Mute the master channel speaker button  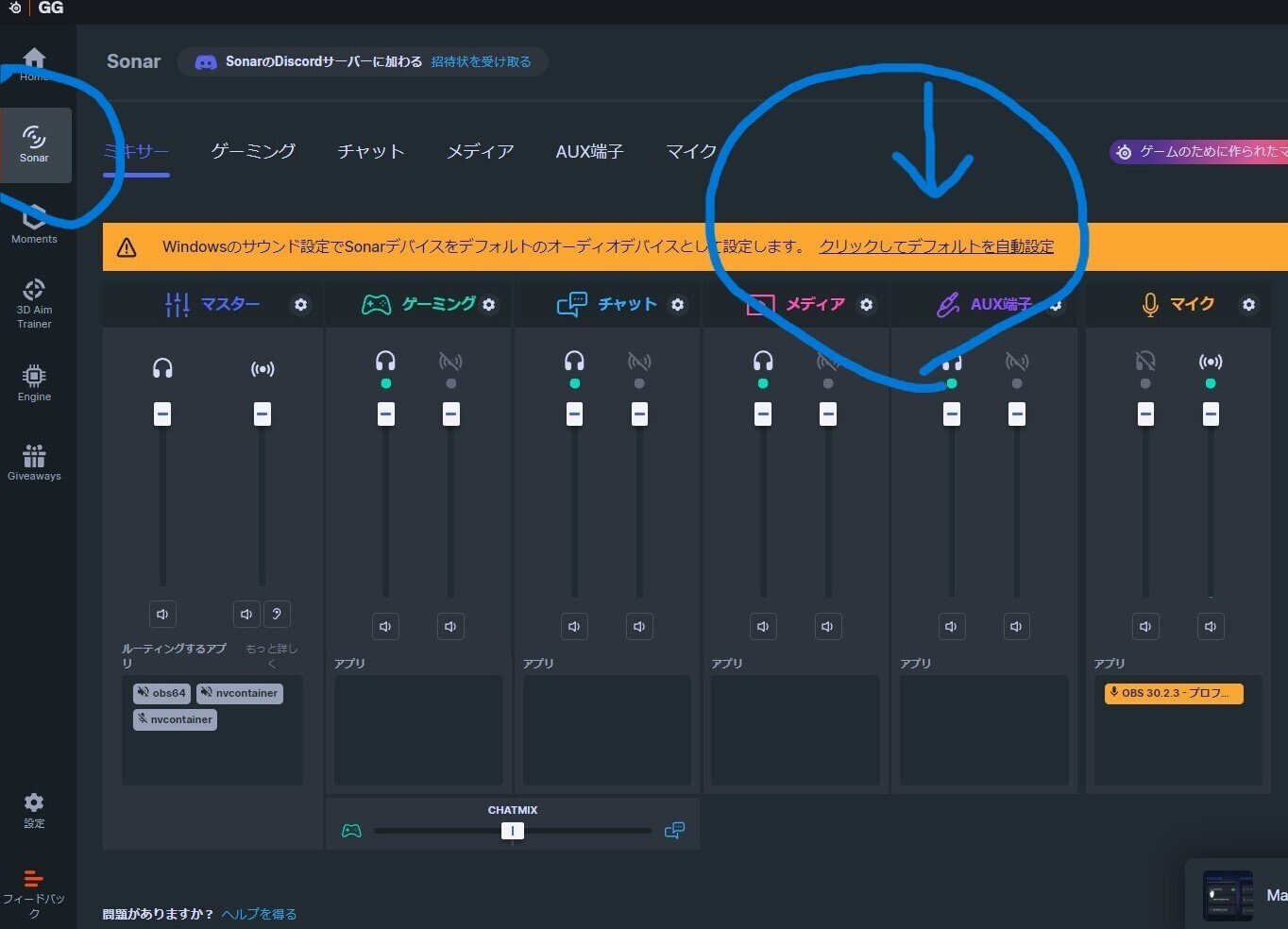(x=162, y=614)
